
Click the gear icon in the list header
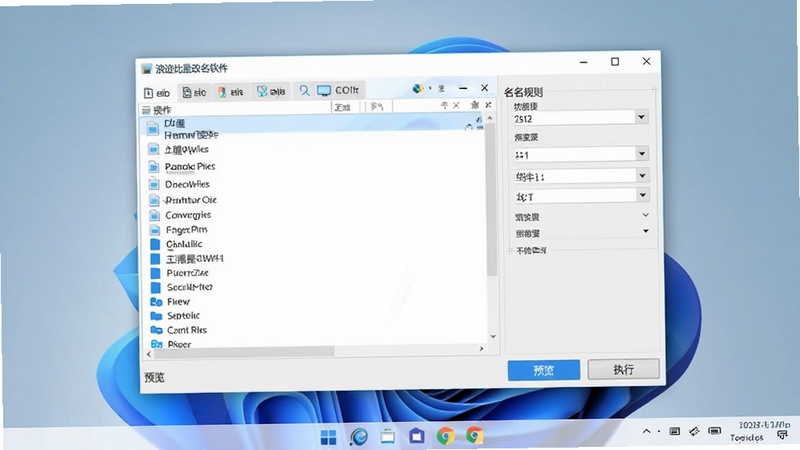[475, 105]
